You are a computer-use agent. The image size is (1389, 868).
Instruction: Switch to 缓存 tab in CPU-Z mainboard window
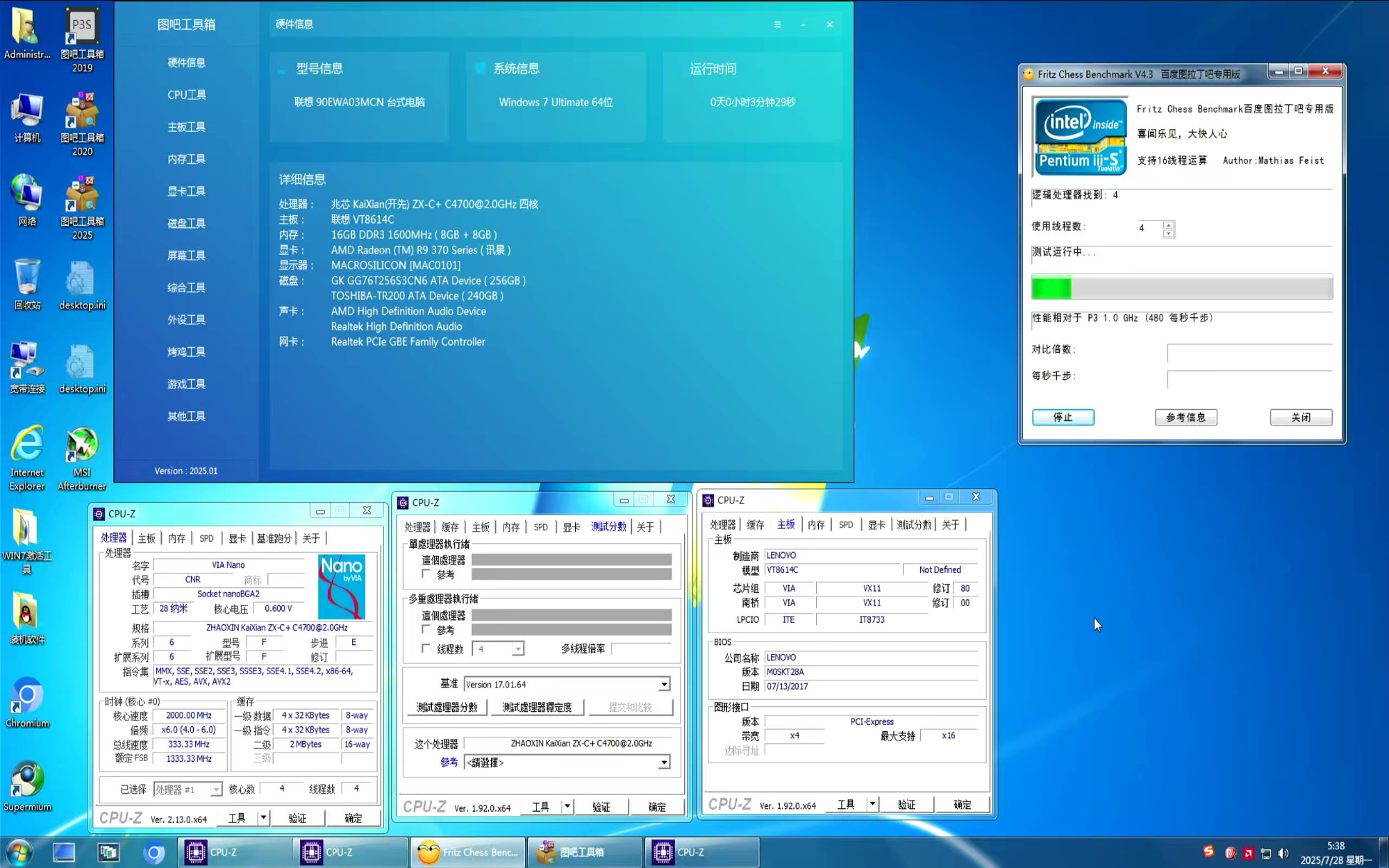(x=755, y=524)
